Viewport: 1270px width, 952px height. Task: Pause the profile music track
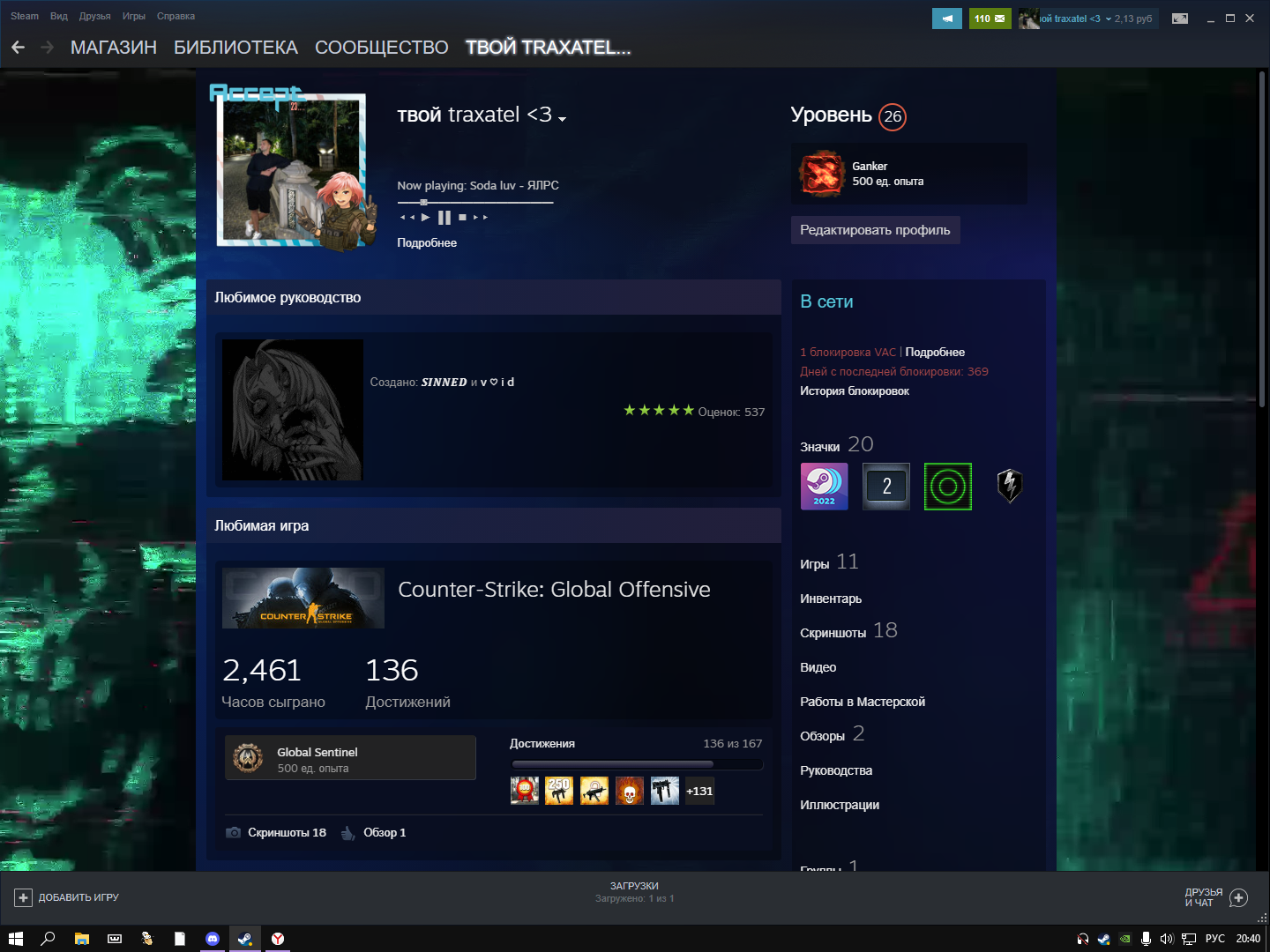click(x=444, y=217)
